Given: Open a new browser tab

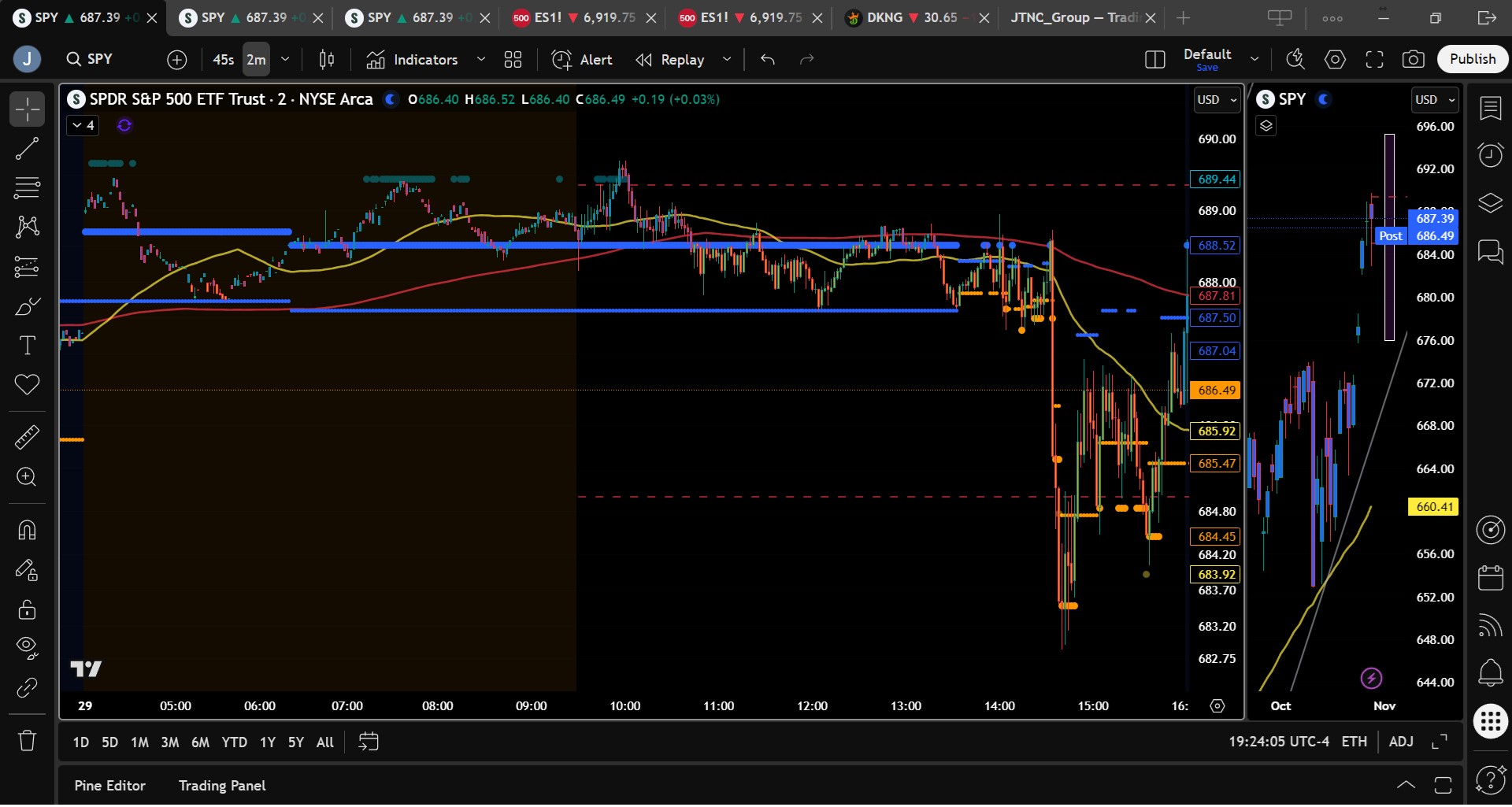Looking at the screenshot, I should click(1183, 17).
